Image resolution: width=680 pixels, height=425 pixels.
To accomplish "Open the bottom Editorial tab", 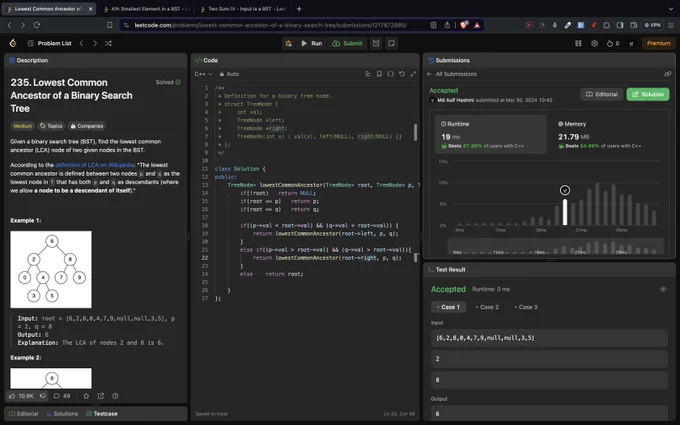I will coord(23,414).
